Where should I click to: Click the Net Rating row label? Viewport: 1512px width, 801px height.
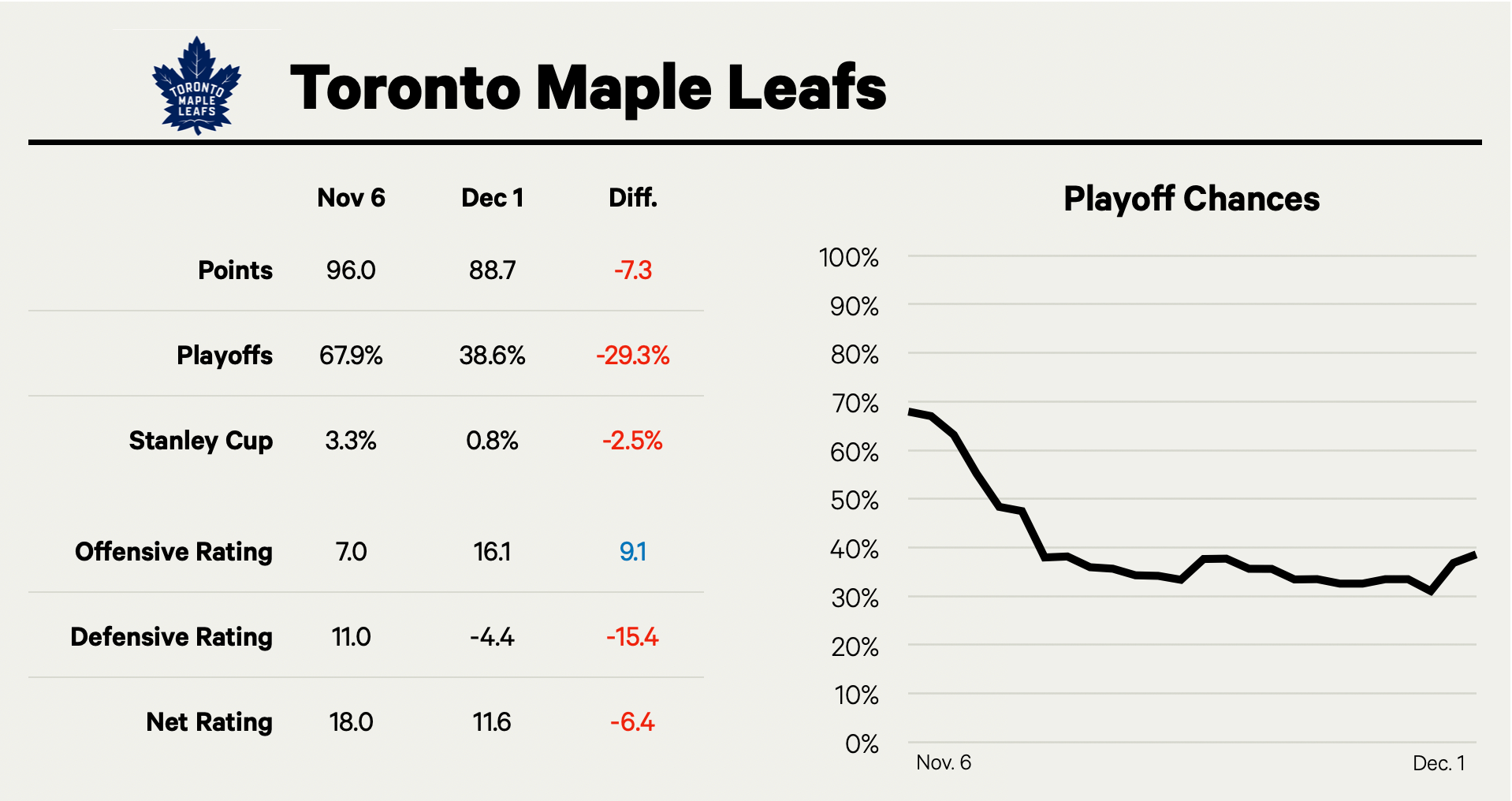[x=209, y=722]
